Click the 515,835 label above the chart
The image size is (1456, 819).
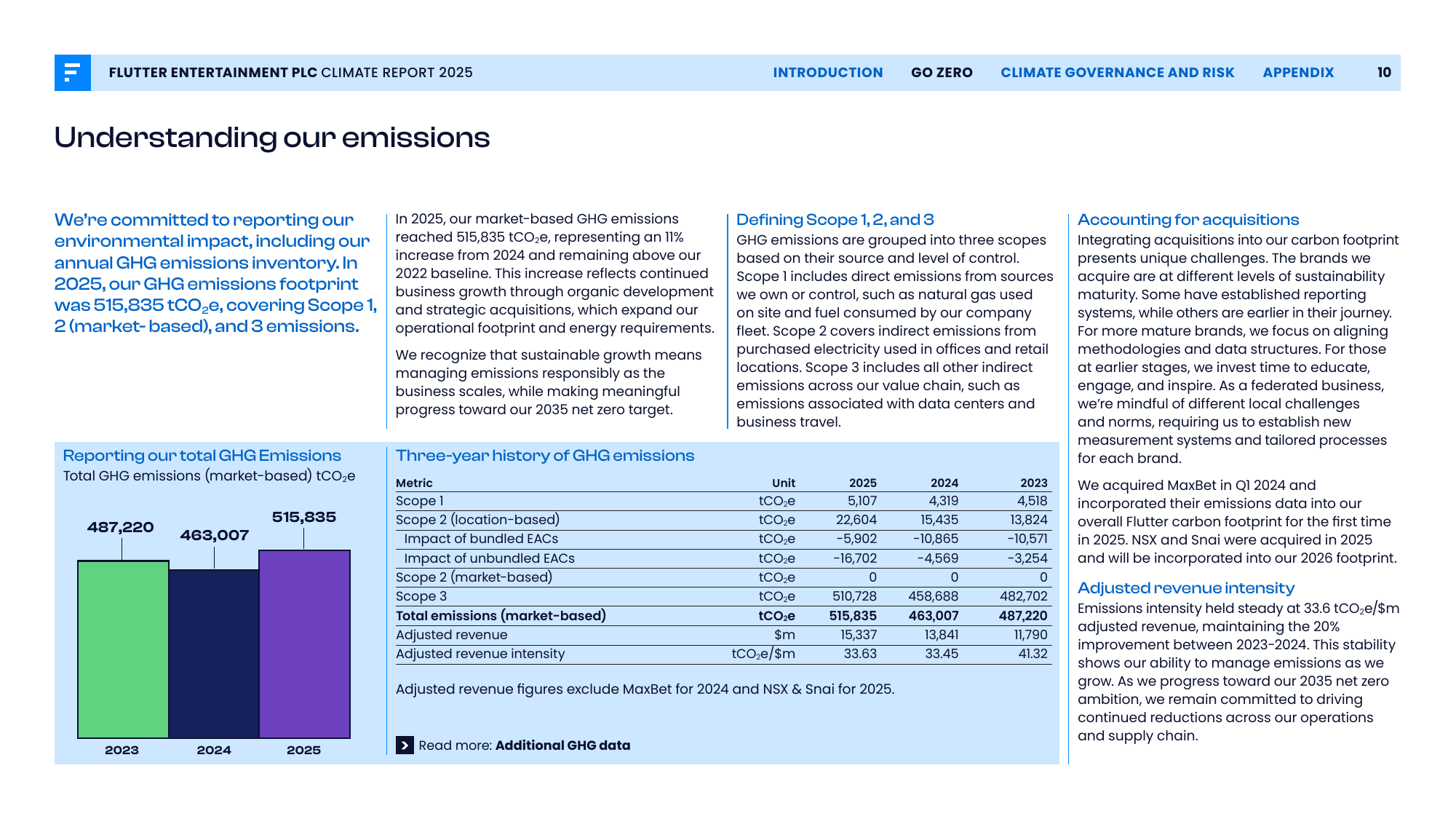pyautogui.click(x=304, y=517)
